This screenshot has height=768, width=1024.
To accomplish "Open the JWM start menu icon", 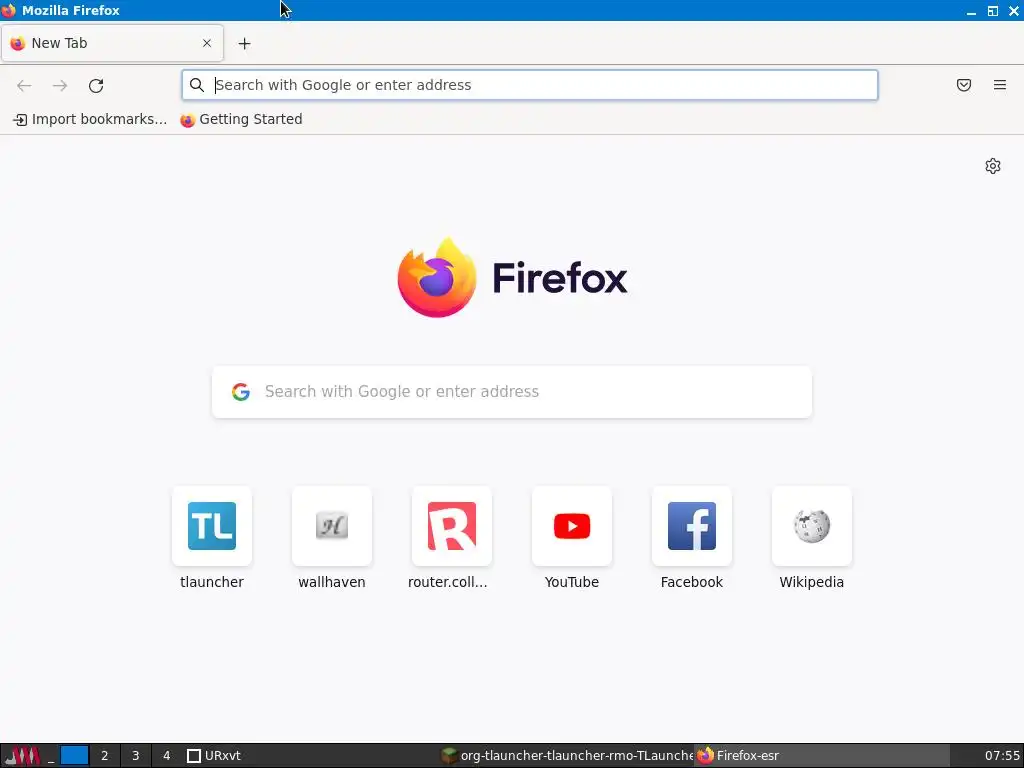I will (x=21, y=756).
